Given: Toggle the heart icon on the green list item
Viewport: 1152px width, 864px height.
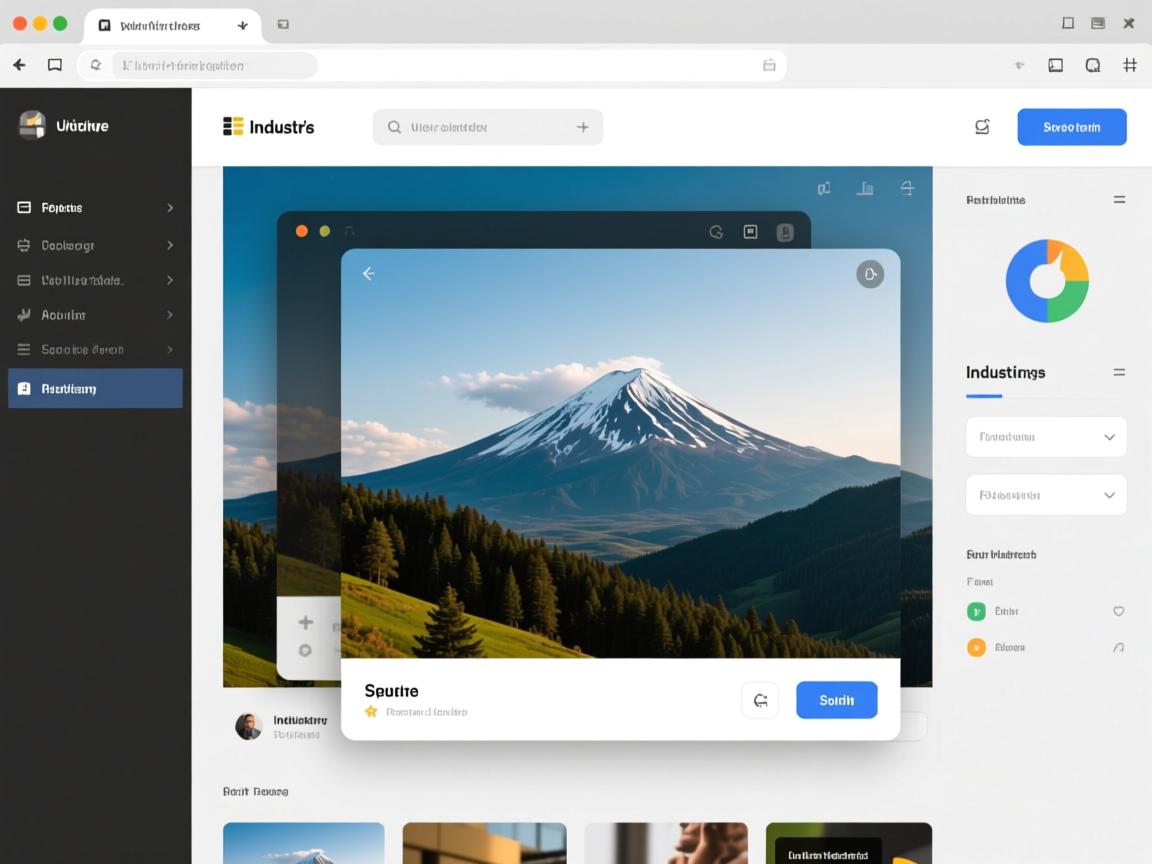Looking at the screenshot, I should coord(1118,611).
